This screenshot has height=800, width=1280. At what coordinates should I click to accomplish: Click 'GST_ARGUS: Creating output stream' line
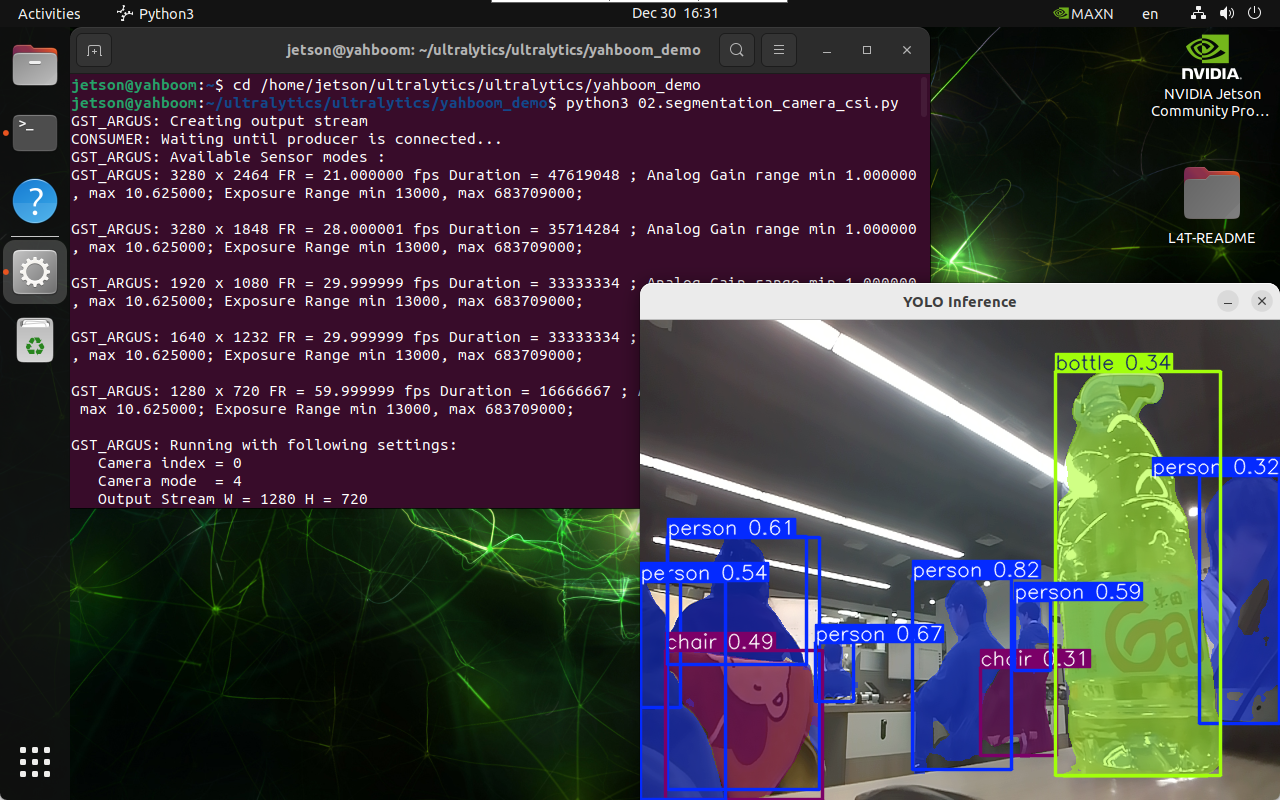219,121
